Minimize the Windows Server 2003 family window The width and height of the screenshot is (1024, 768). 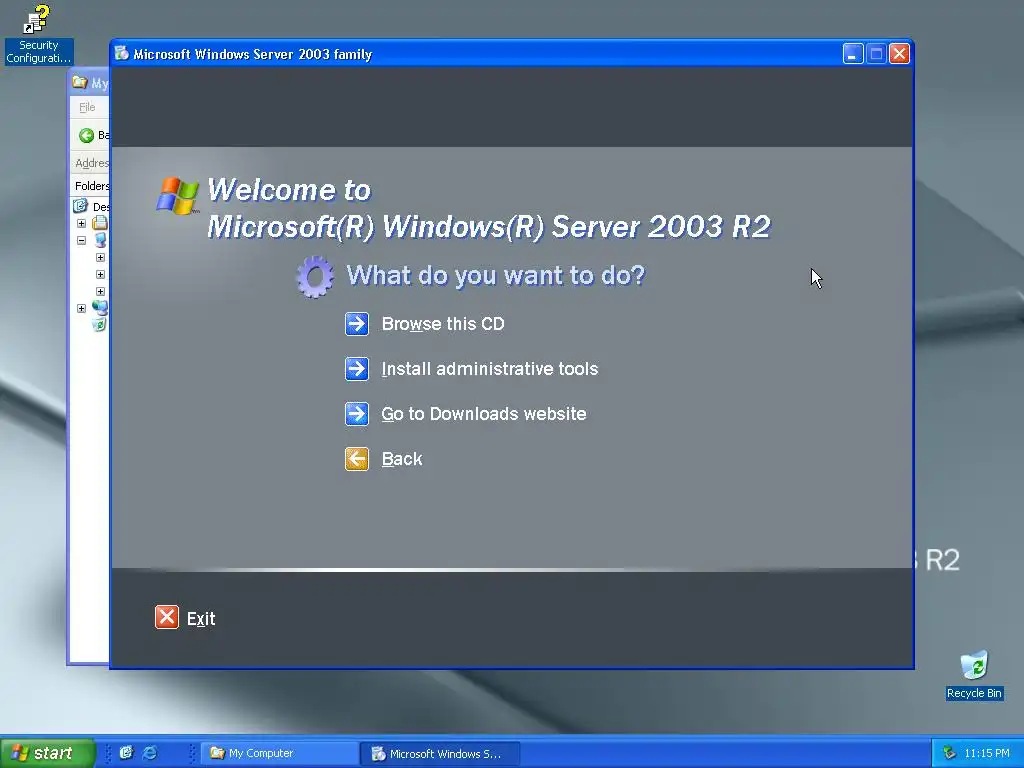pos(853,54)
